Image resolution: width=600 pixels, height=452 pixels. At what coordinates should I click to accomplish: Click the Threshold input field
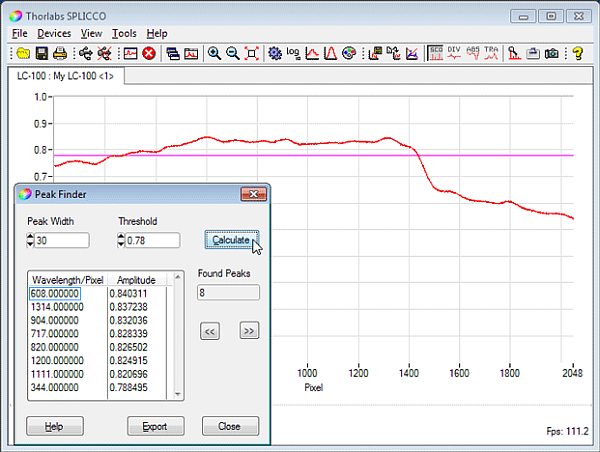(152, 240)
